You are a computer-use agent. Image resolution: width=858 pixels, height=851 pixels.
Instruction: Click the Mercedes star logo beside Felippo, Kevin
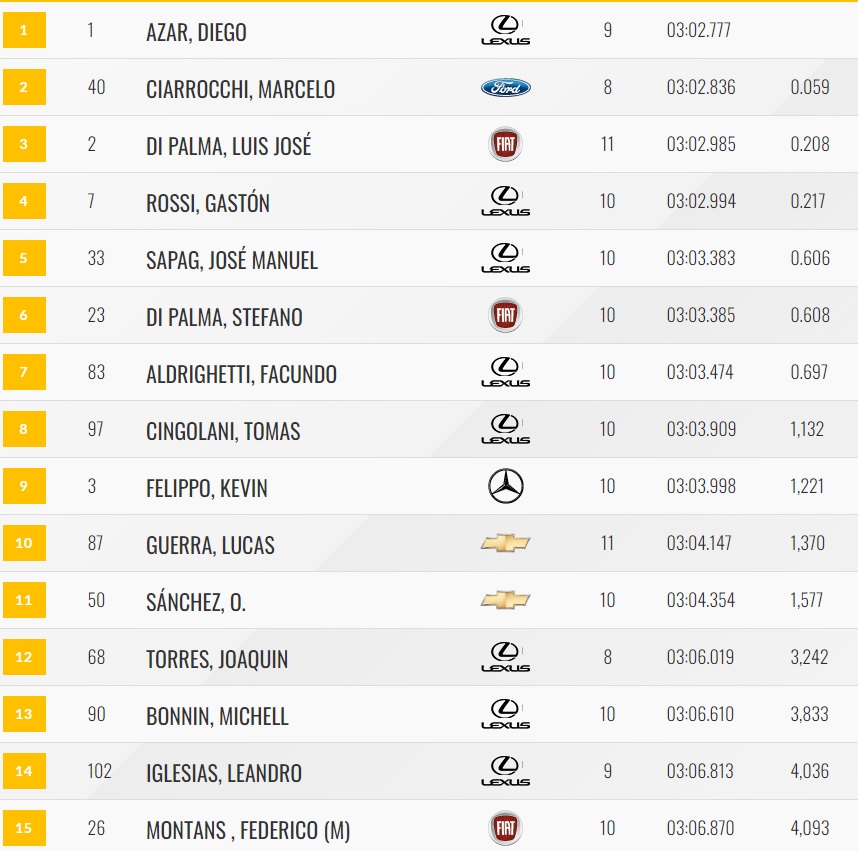click(505, 486)
